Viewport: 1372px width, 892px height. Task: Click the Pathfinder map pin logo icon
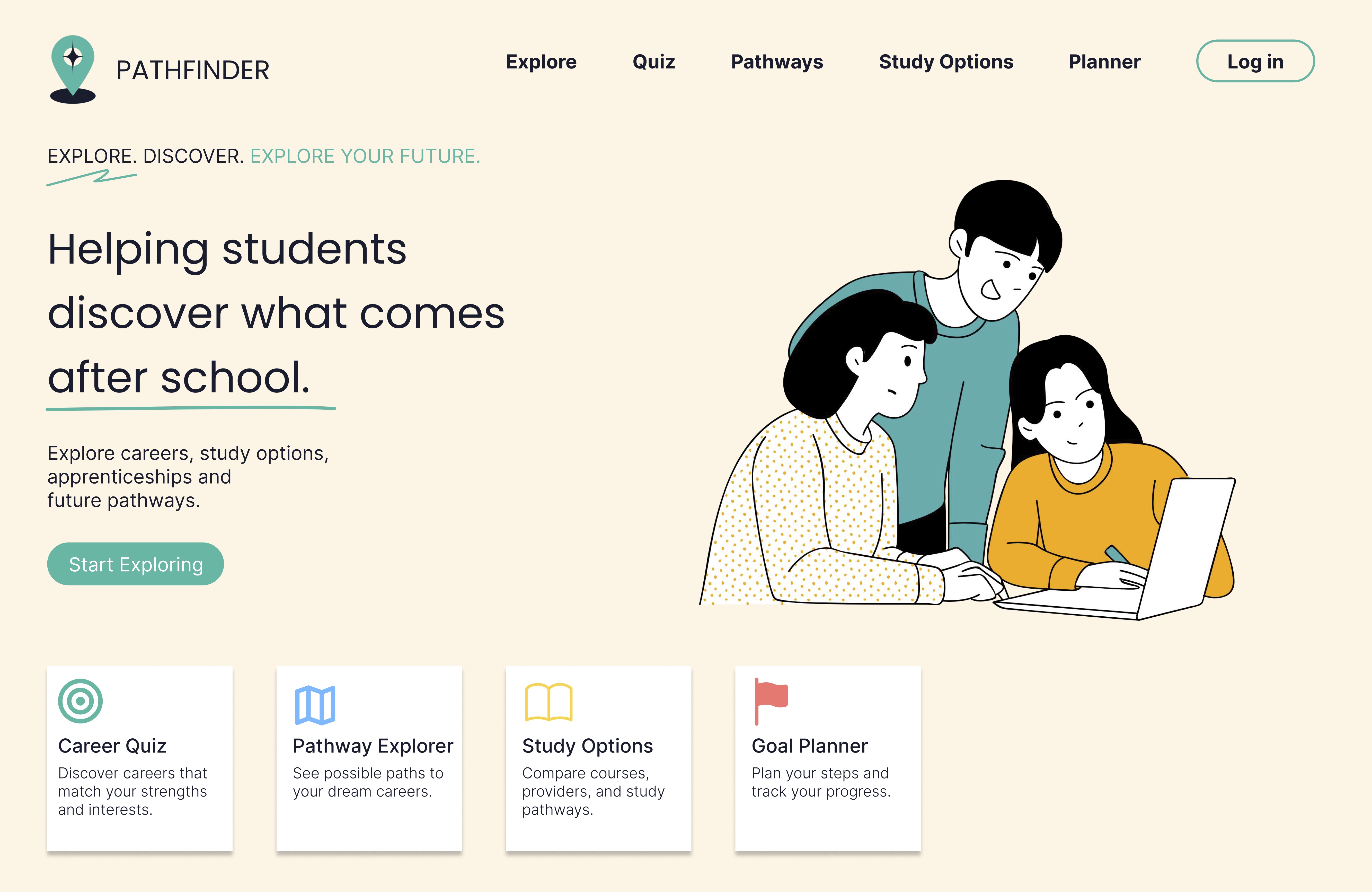[x=73, y=69]
